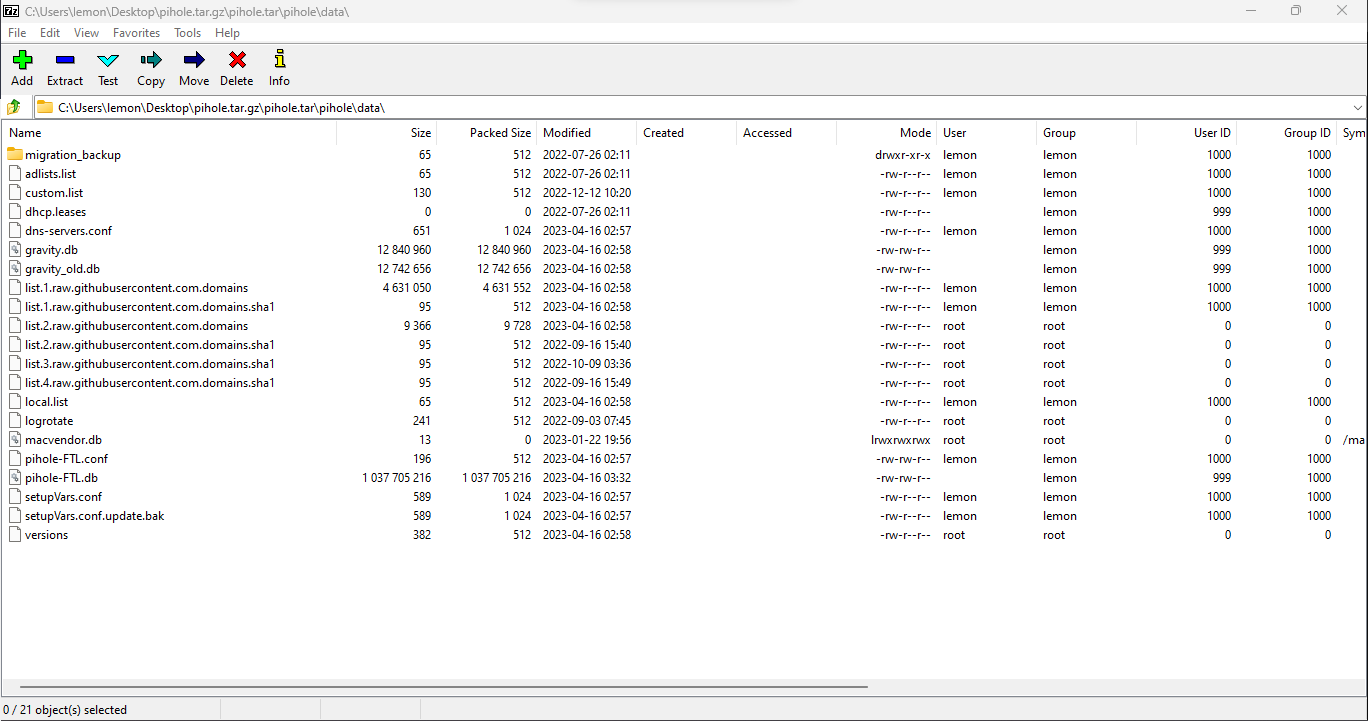Select the gravity.db file
Viewport: 1368px width, 721px height.
51,250
